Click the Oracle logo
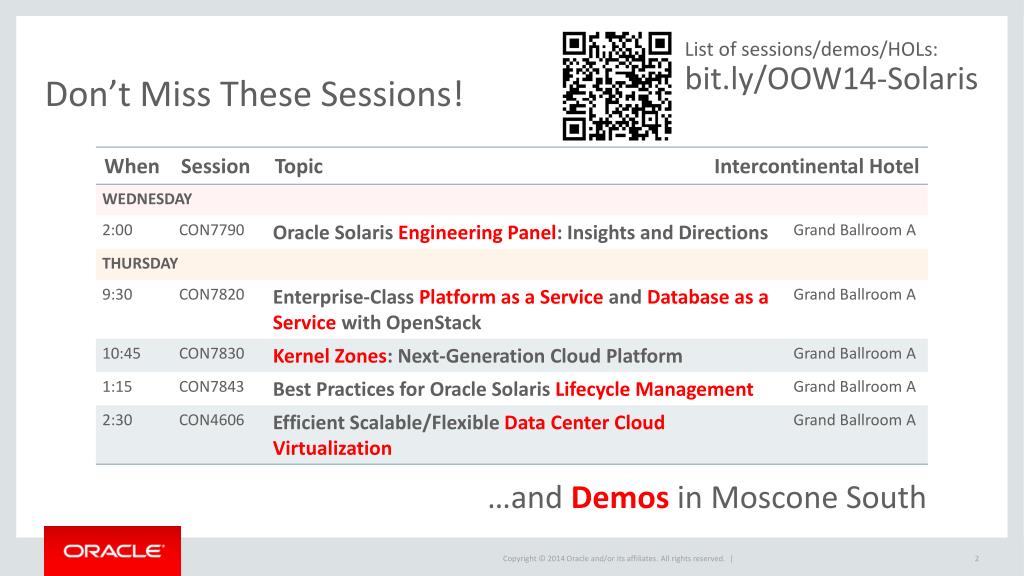Image resolution: width=1024 pixels, height=576 pixels. (112, 551)
